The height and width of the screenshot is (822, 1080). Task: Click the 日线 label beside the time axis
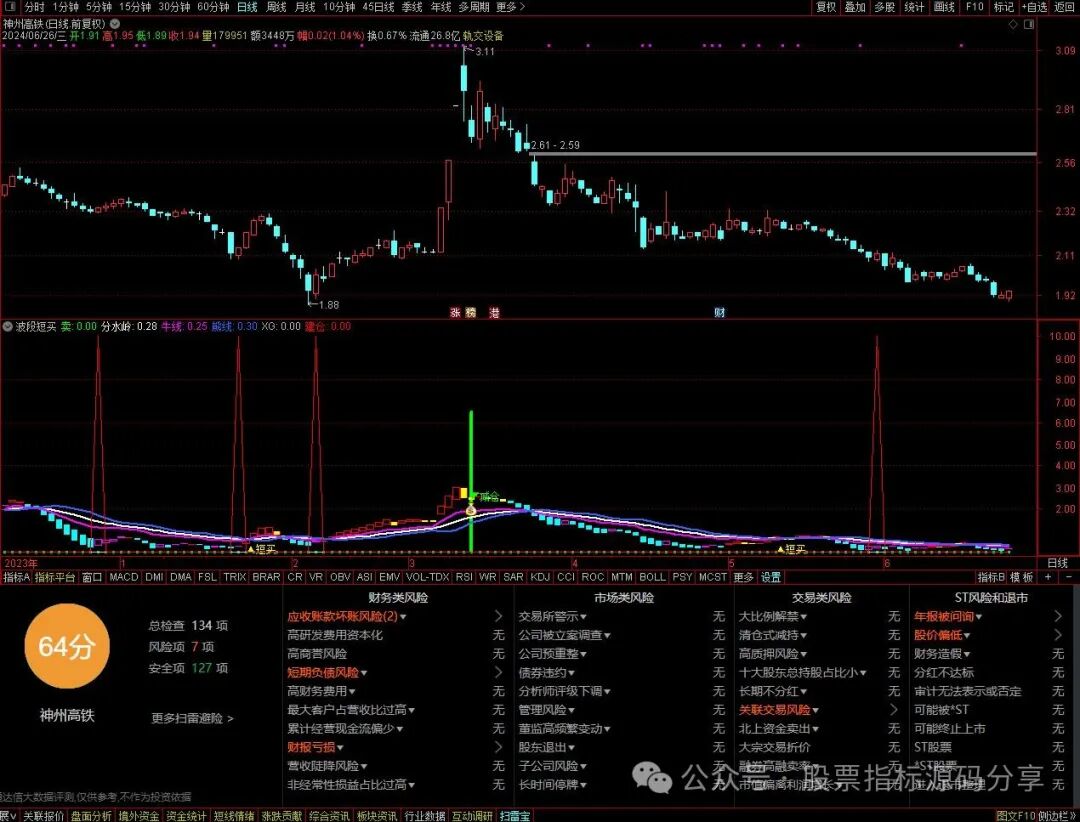[1057, 563]
